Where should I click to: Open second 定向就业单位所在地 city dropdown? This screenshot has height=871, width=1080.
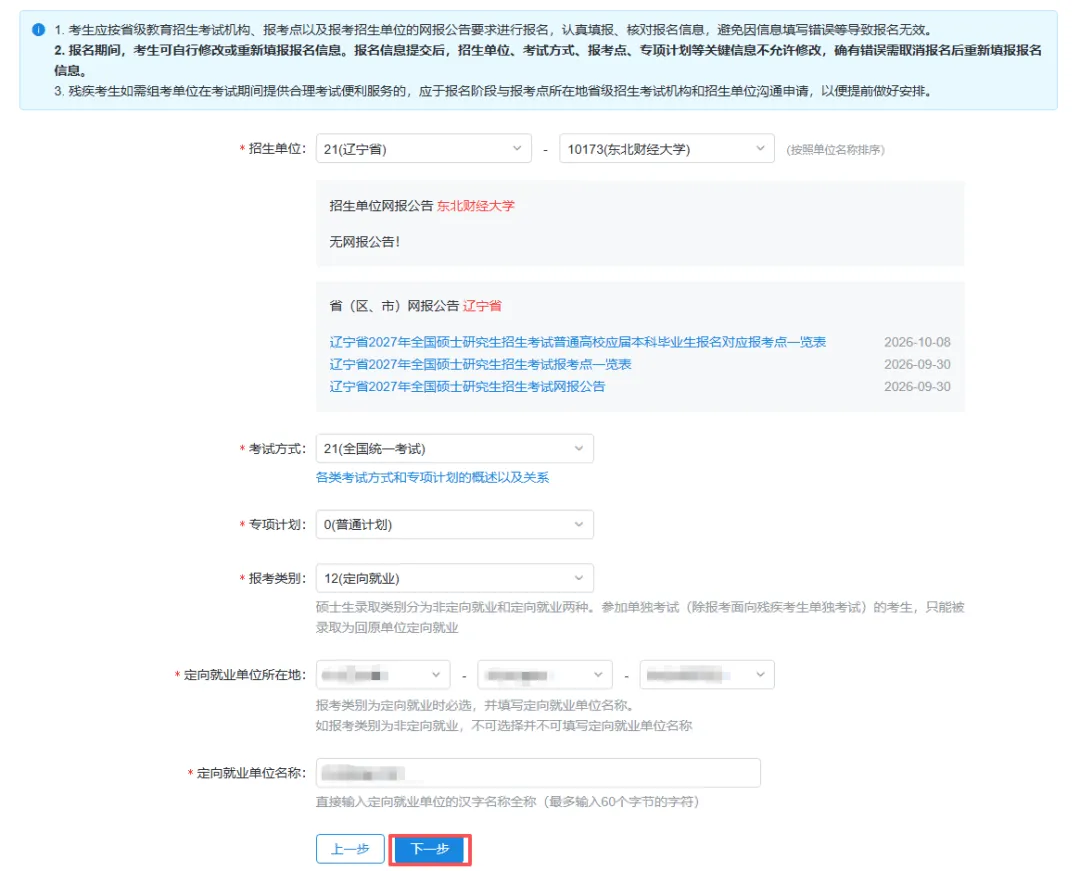click(x=545, y=675)
